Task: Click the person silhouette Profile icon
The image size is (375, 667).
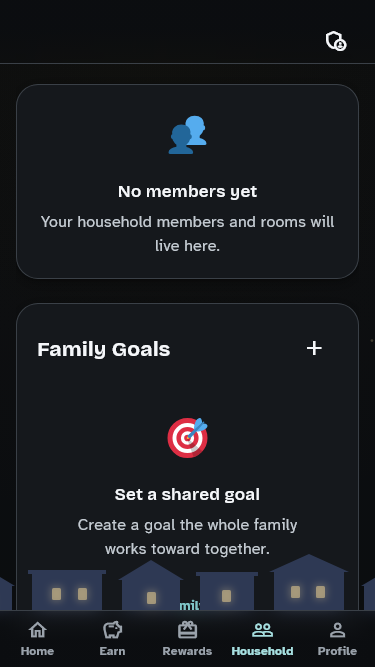Action: [337, 630]
